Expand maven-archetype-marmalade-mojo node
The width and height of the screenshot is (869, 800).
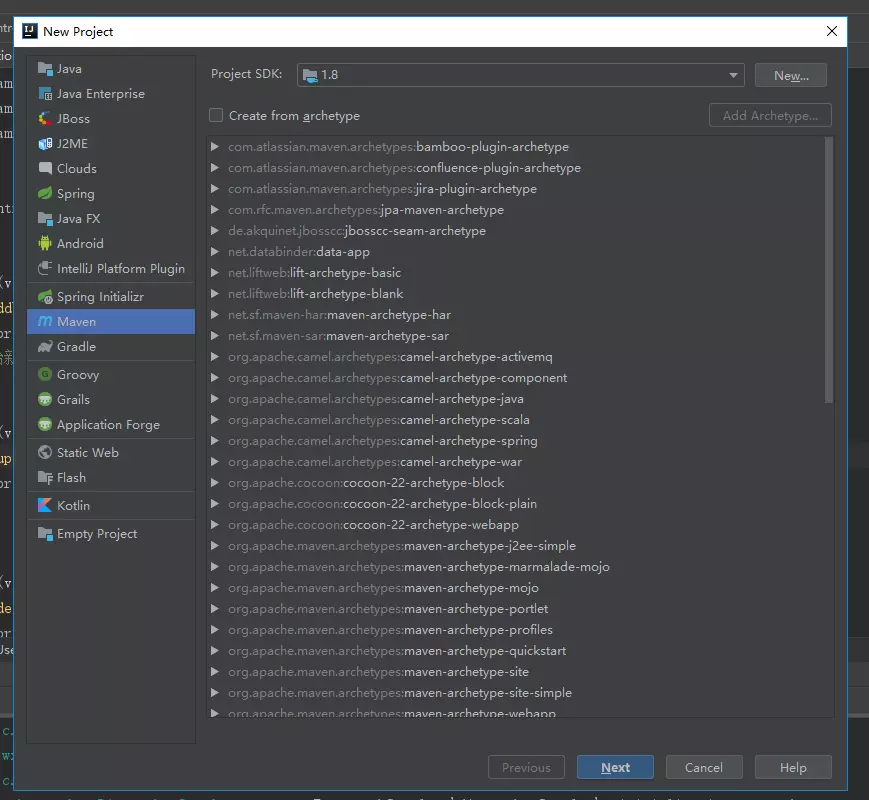(x=214, y=567)
